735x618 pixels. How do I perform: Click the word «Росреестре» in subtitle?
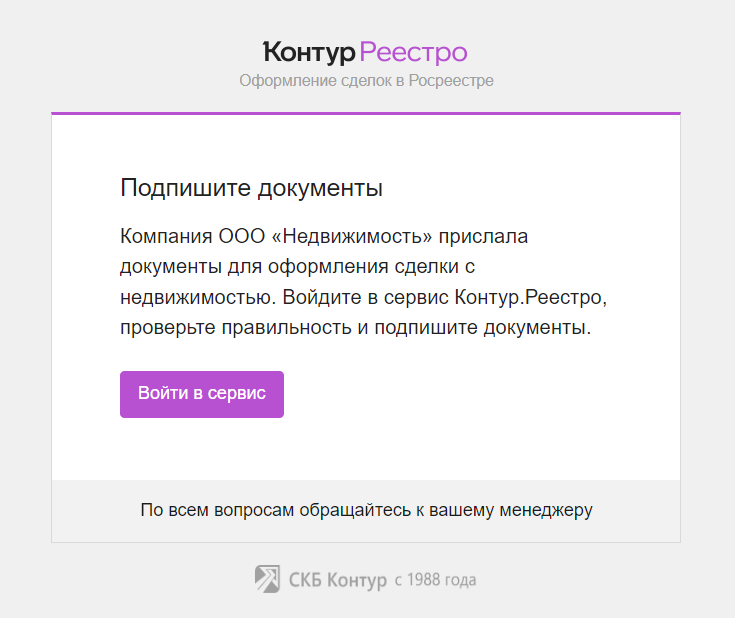(451, 81)
